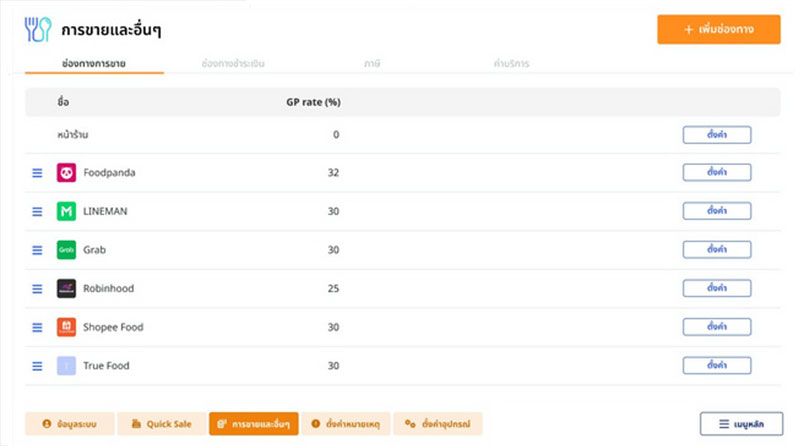Click the Shopee Food logo icon

[x=66, y=327]
